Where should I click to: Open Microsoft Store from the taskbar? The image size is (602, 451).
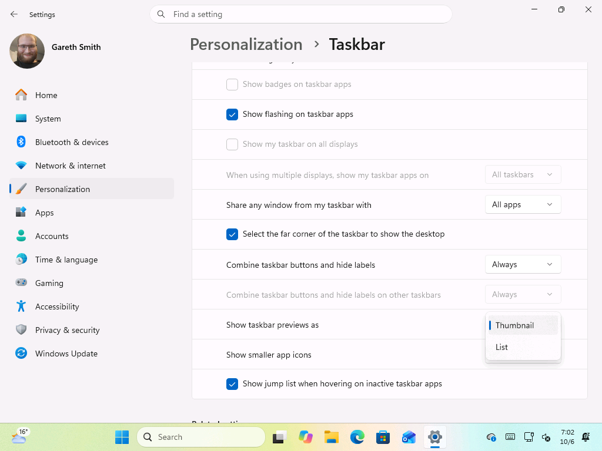[383, 437]
